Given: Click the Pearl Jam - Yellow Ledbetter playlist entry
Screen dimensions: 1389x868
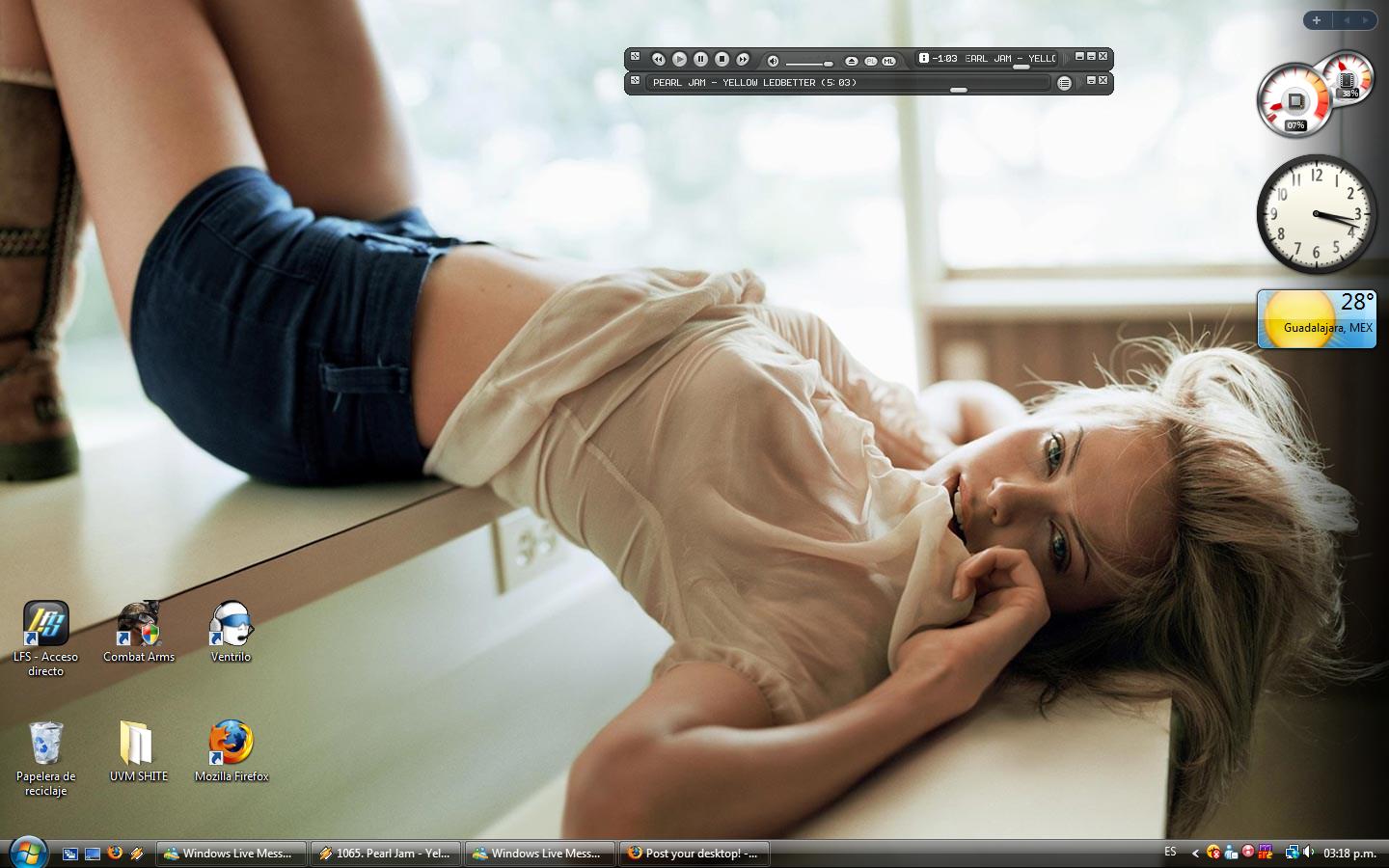Looking at the screenshot, I should pos(754,83).
